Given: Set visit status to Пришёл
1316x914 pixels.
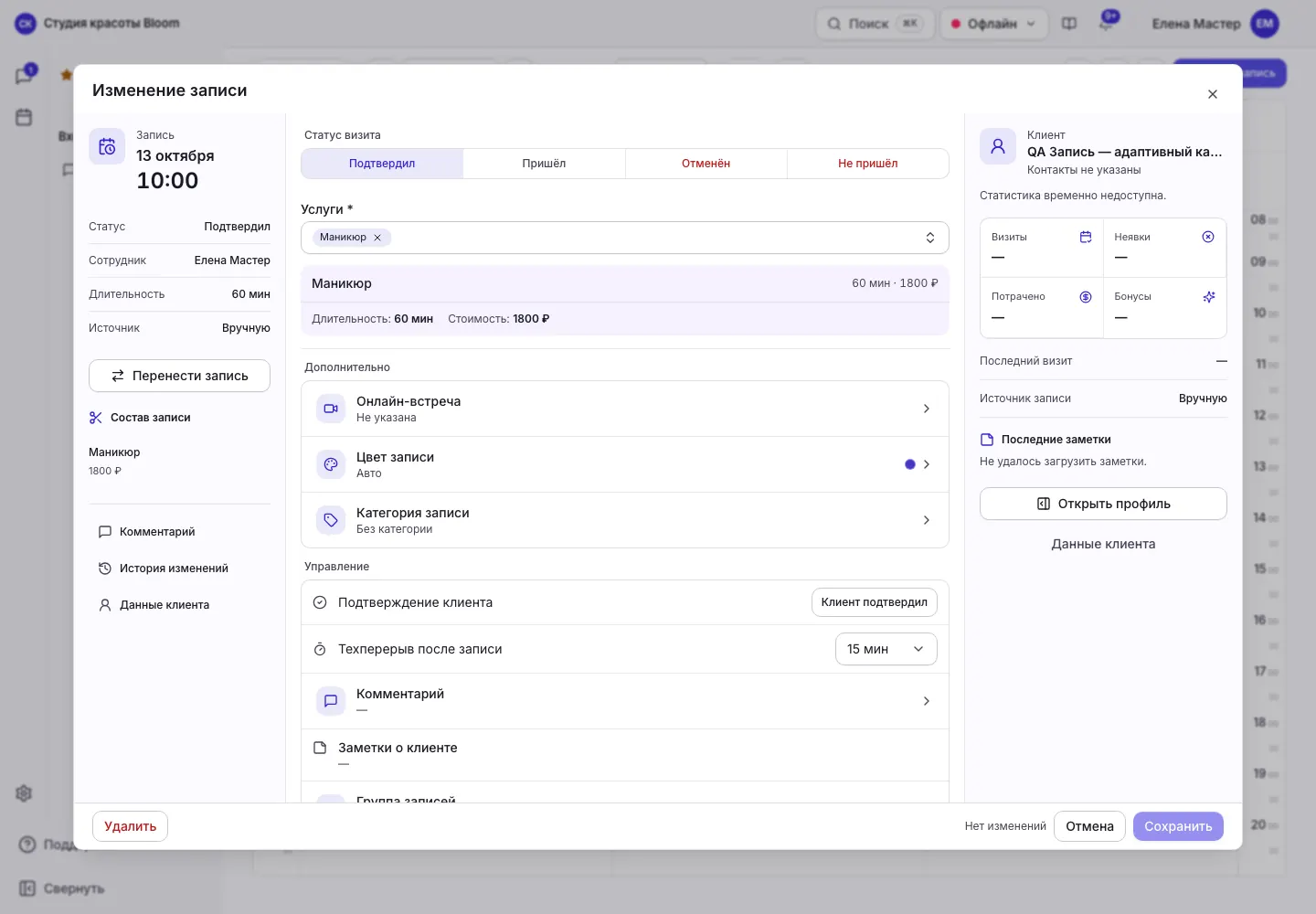Looking at the screenshot, I should (544, 164).
